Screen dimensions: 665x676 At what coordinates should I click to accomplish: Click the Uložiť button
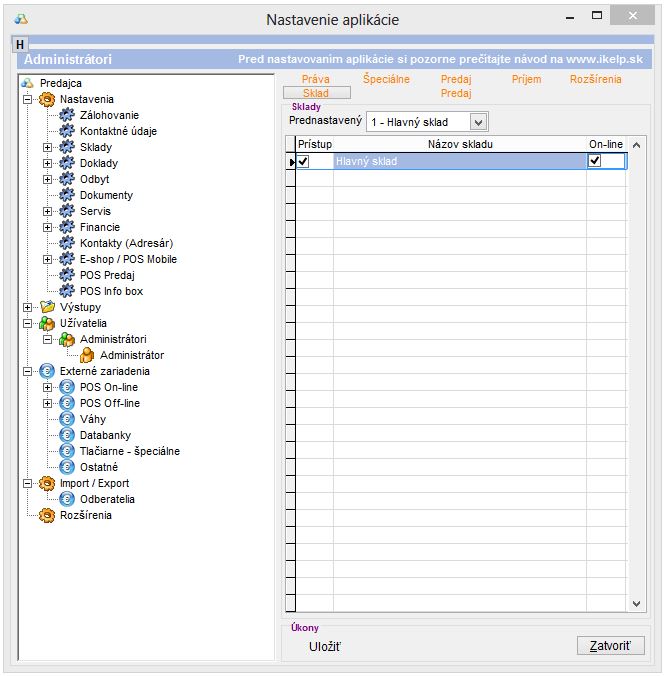click(325, 646)
